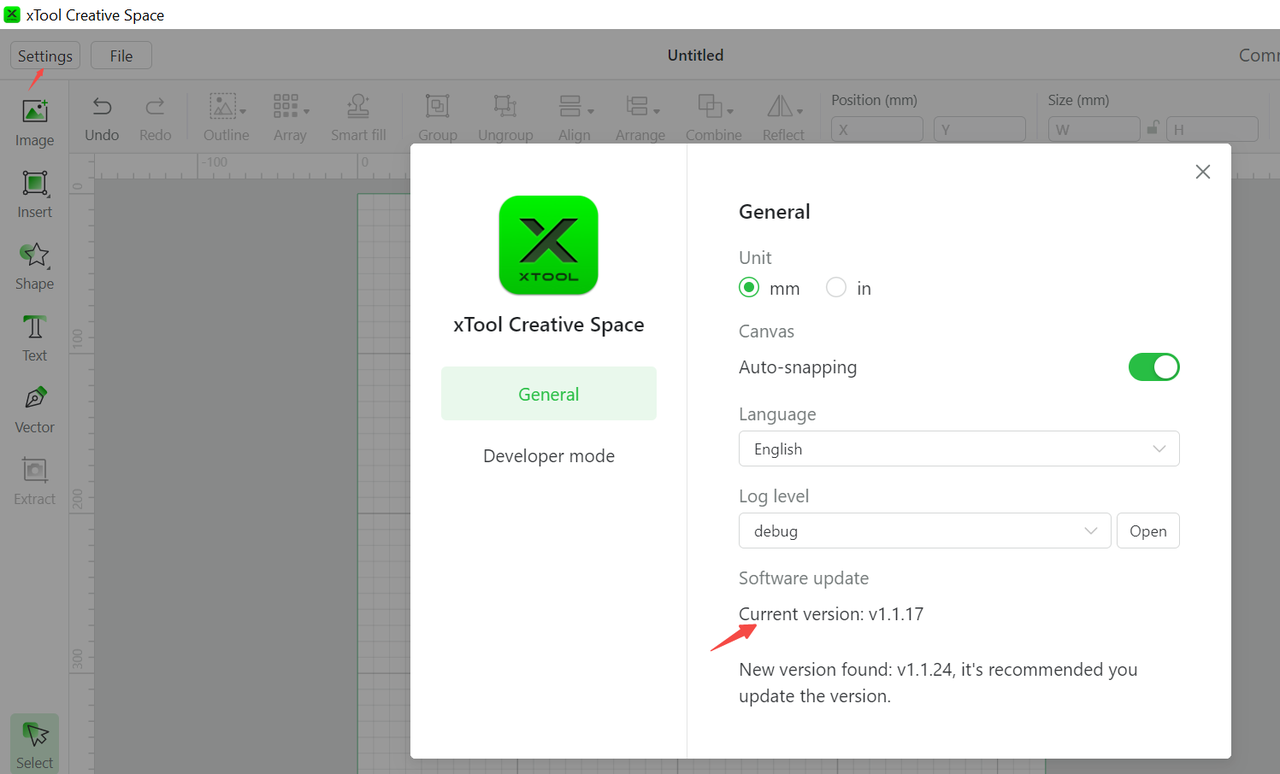Expand the Log level dropdown
This screenshot has width=1280, height=774.
pos(925,531)
